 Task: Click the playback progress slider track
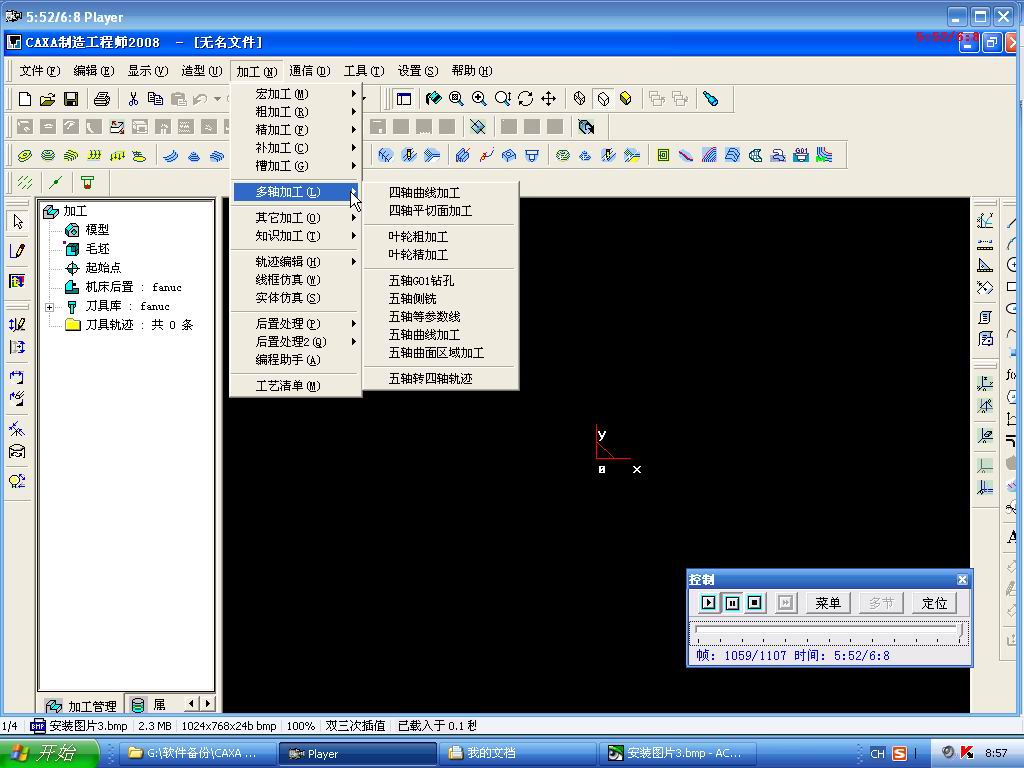(828, 629)
